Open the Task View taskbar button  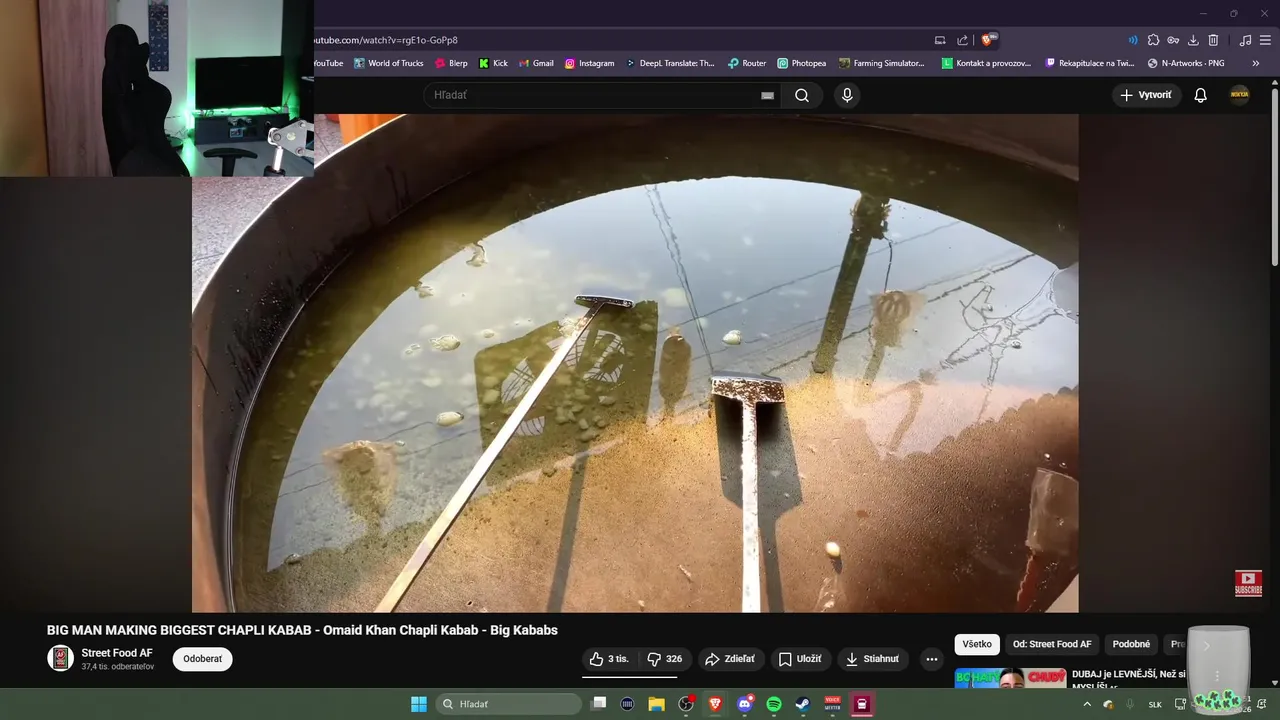598,704
